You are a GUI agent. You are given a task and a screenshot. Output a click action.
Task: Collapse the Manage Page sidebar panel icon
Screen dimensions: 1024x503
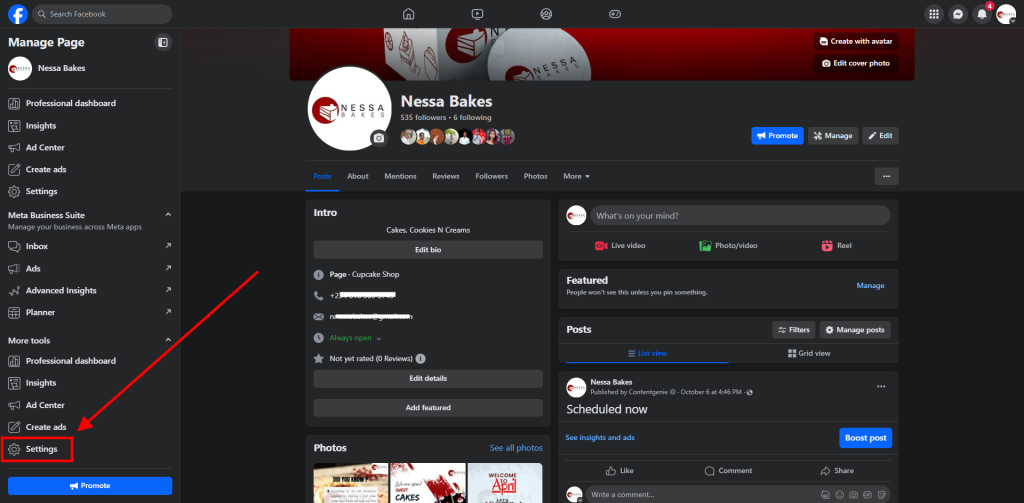point(163,42)
